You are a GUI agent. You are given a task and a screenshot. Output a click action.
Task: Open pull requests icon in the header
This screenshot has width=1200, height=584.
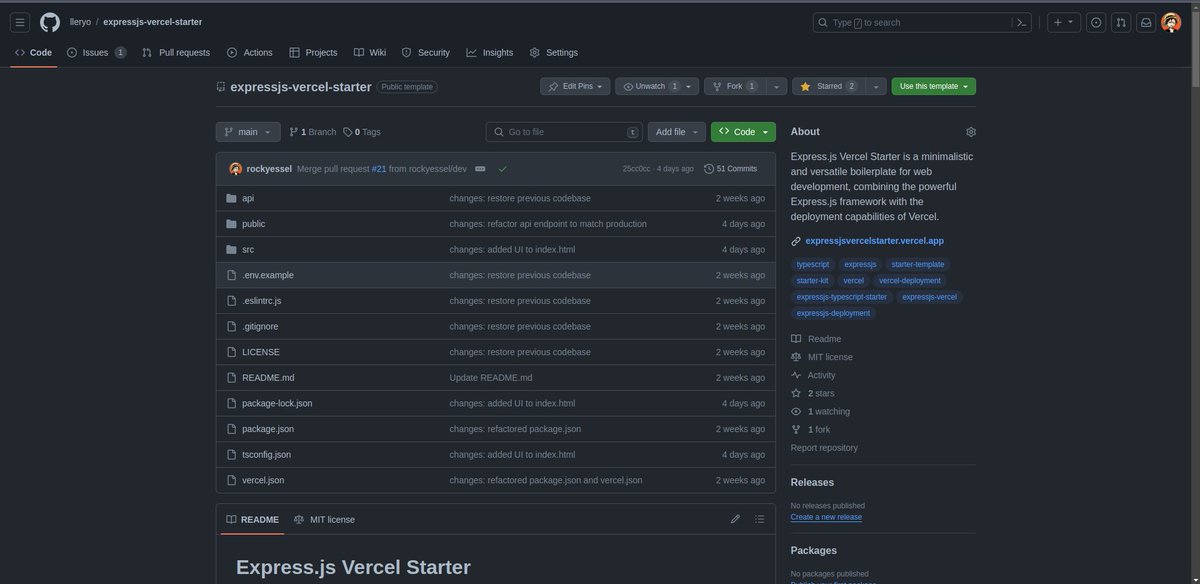(x=1121, y=22)
